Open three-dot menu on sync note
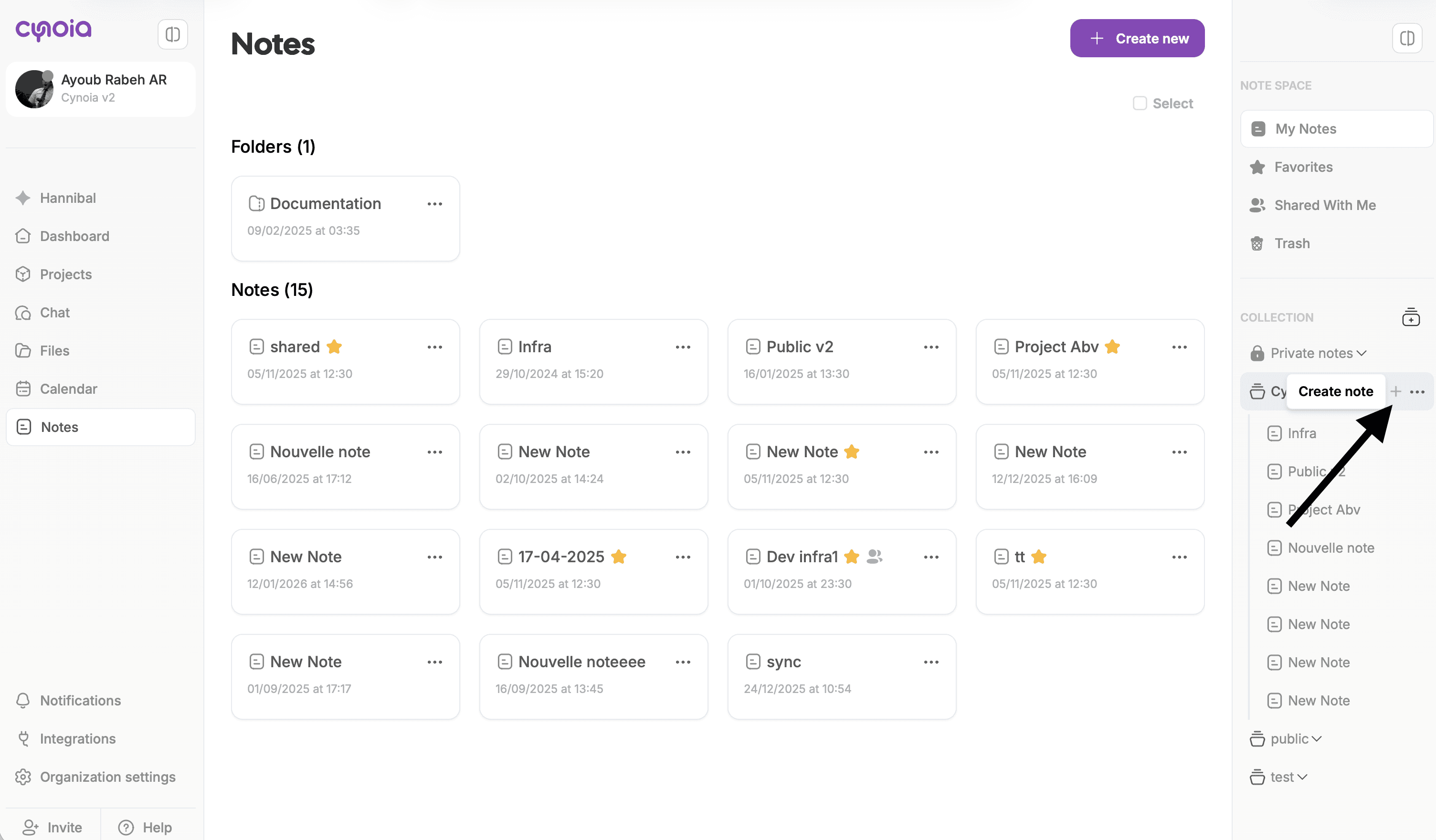 point(931,661)
